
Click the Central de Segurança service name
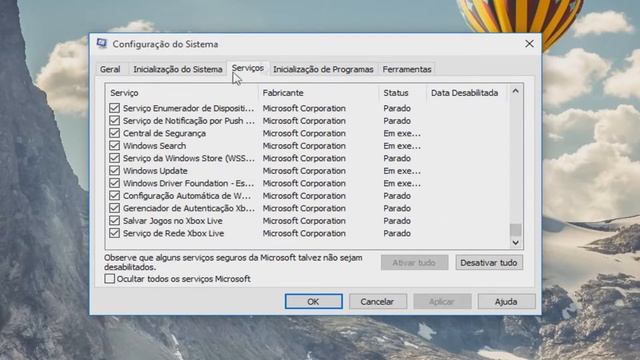[x=164, y=133]
